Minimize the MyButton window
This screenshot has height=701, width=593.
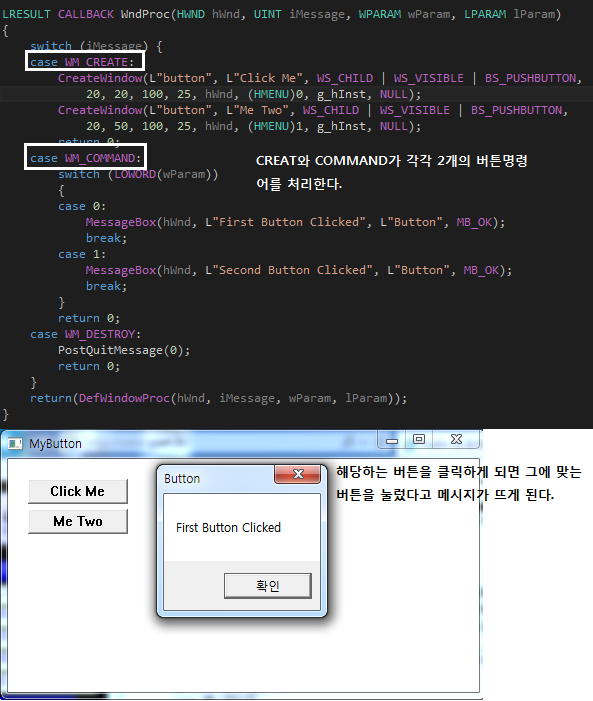tap(392, 439)
